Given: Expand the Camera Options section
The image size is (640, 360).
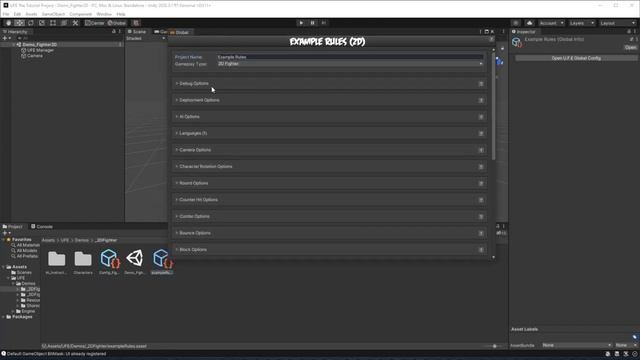Looking at the screenshot, I should 195,150.
